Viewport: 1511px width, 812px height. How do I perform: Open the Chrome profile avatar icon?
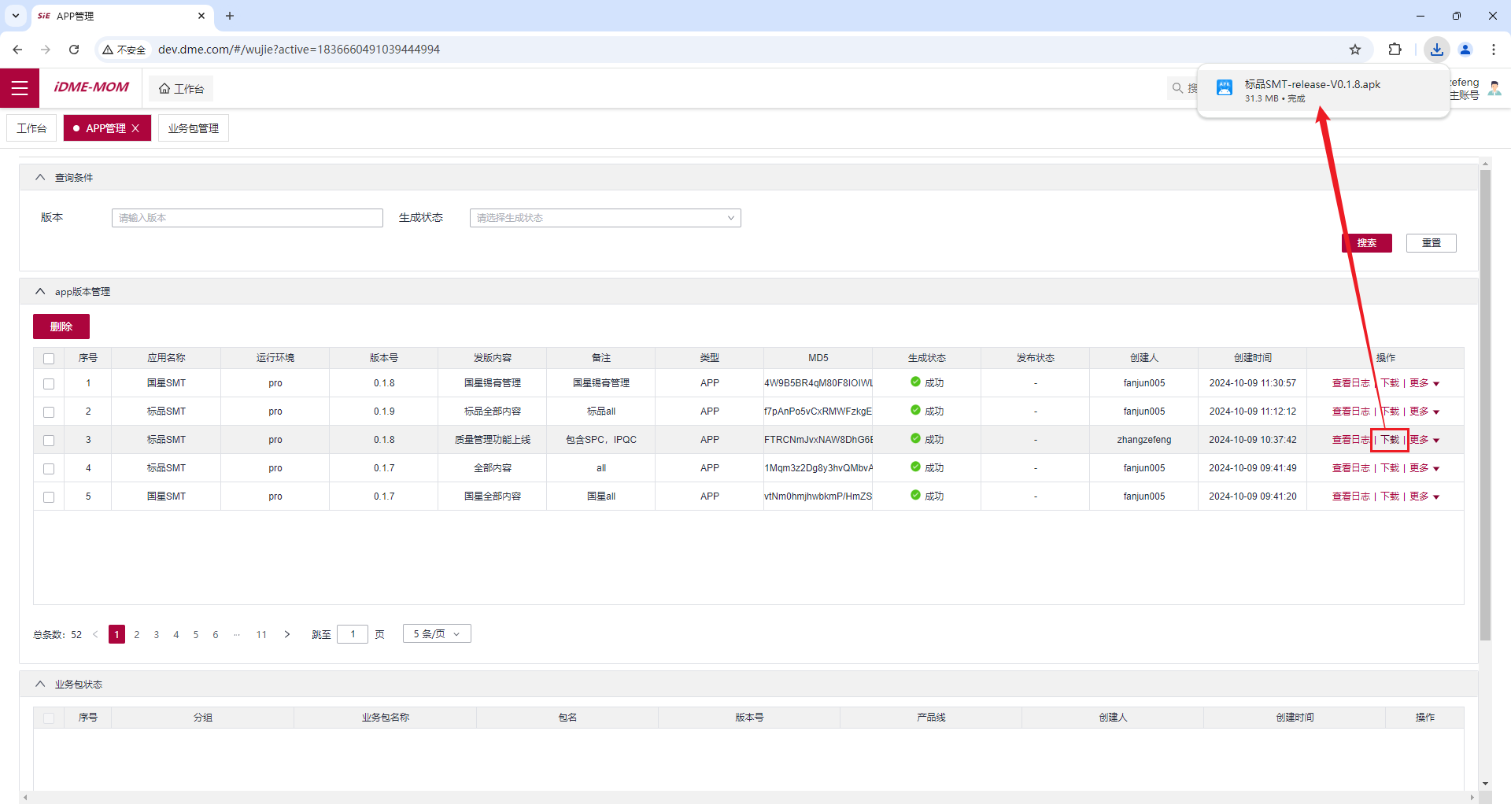click(x=1465, y=50)
